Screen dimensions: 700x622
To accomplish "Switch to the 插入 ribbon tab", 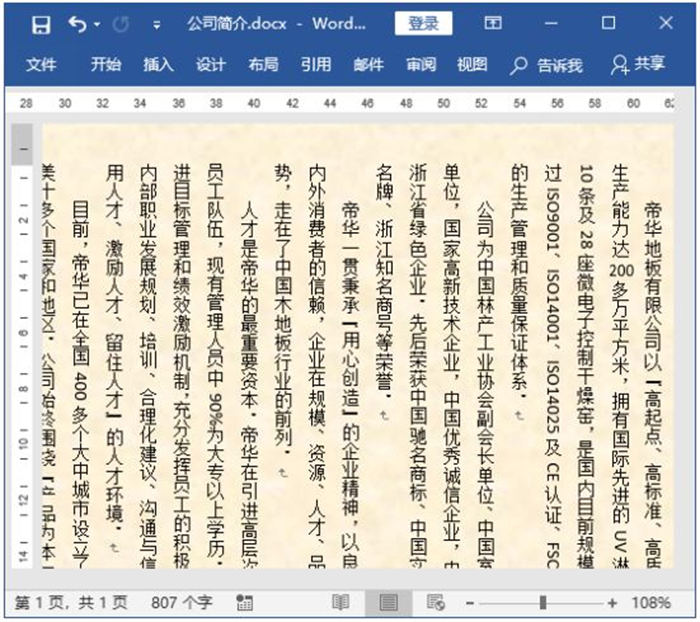I will pyautogui.click(x=158, y=64).
